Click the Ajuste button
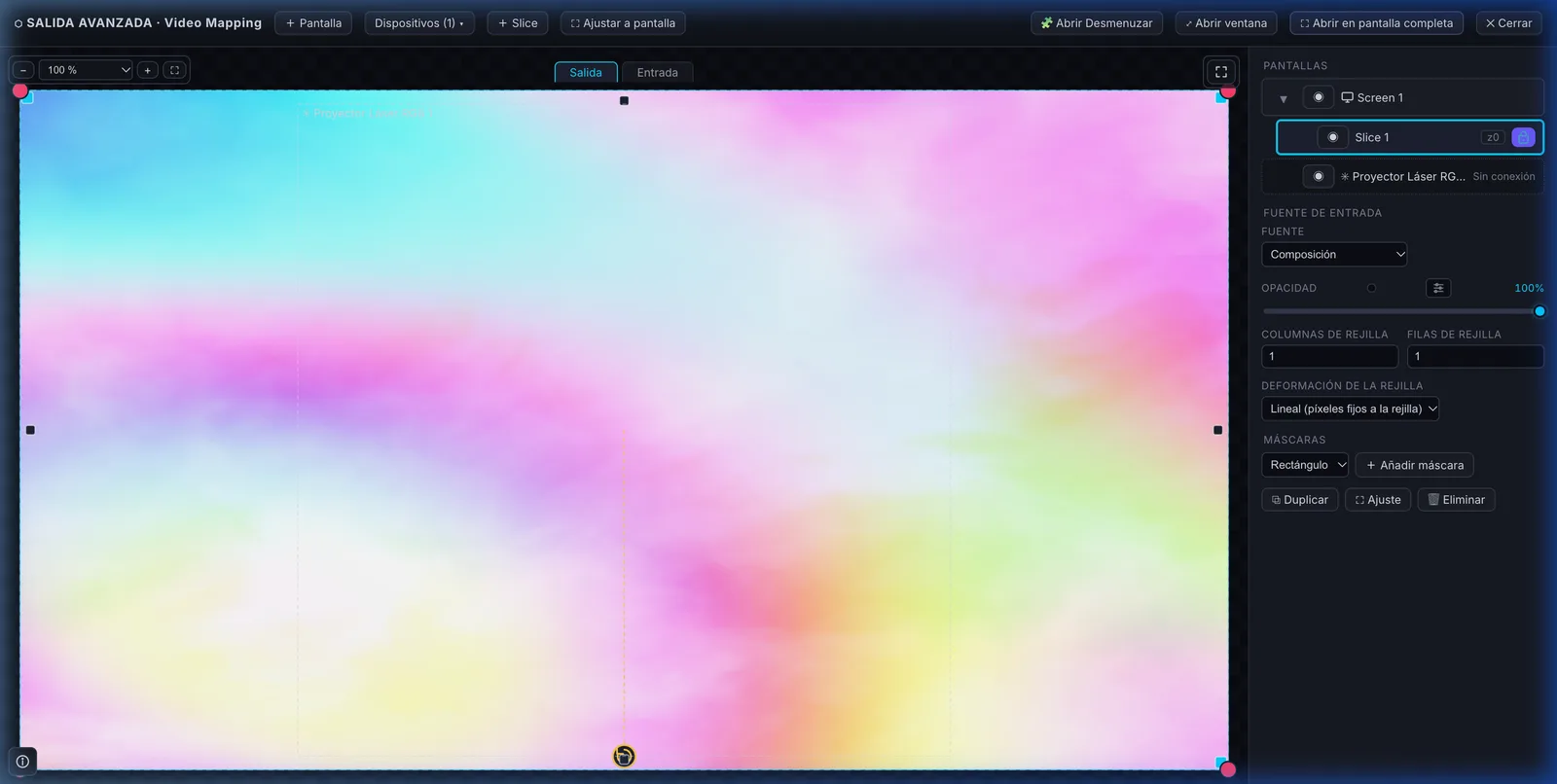This screenshot has width=1557, height=784. coord(1378,500)
